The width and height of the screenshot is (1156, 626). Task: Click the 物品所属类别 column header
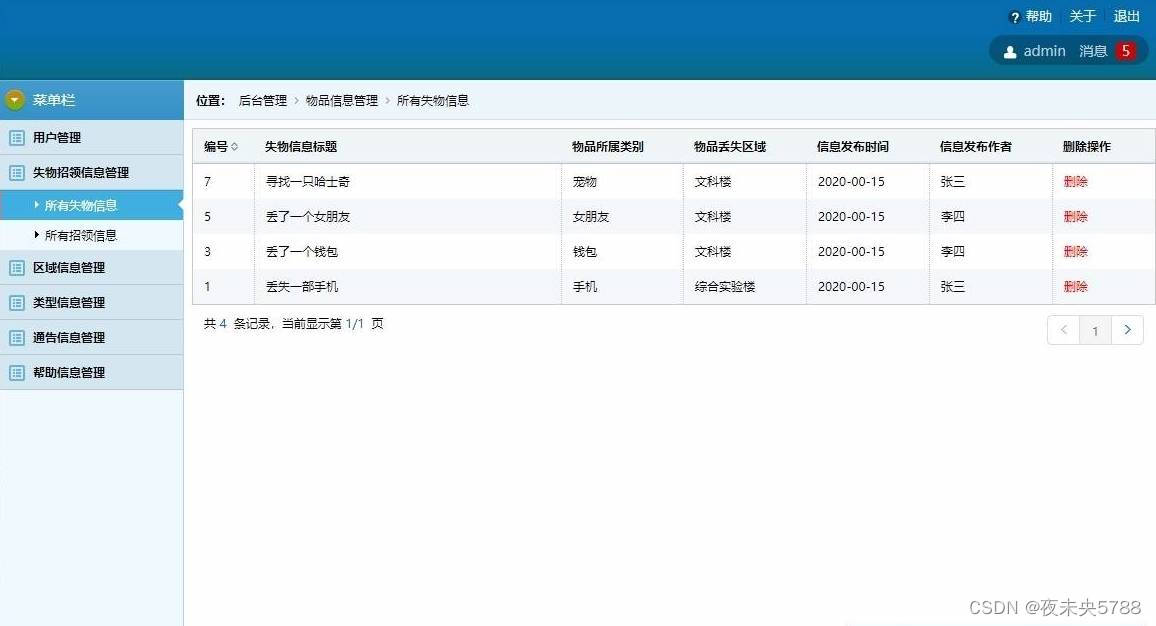pyautogui.click(x=607, y=147)
